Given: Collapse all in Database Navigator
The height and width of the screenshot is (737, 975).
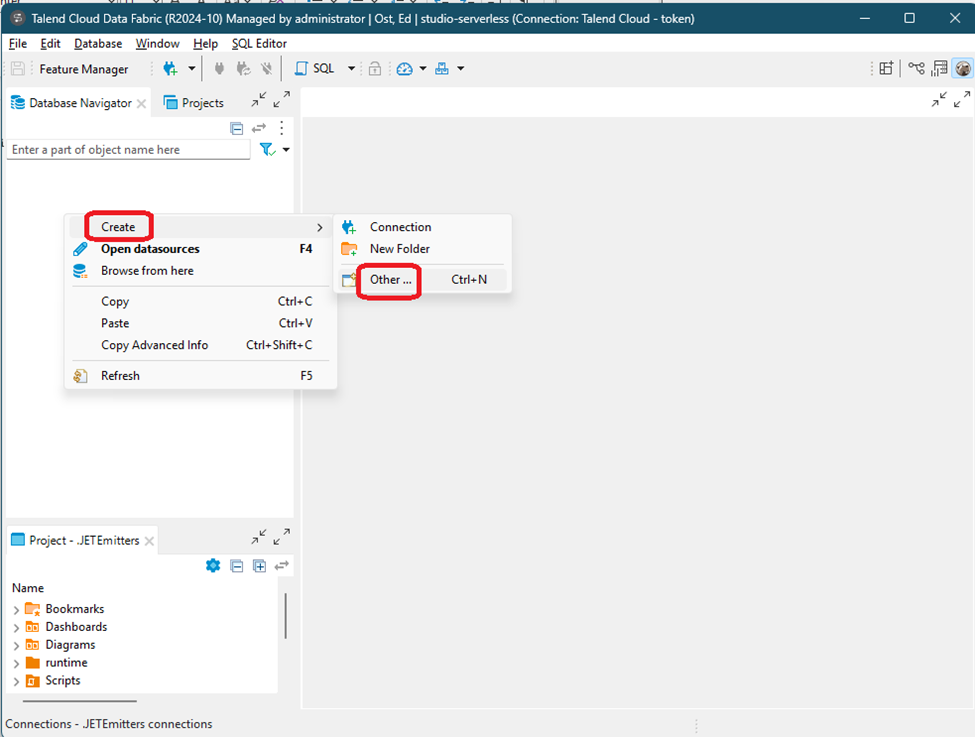Looking at the screenshot, I should point(236,128).
